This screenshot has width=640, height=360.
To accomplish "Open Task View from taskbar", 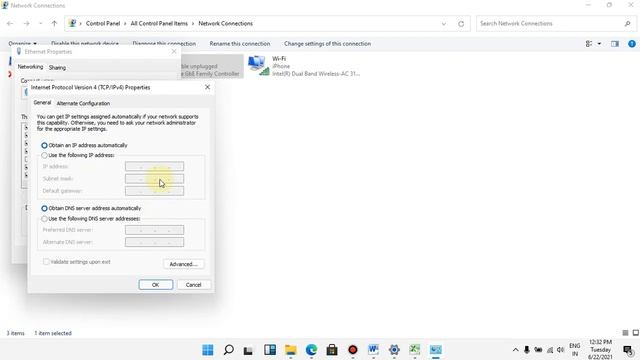I will [x=248, y=350].
